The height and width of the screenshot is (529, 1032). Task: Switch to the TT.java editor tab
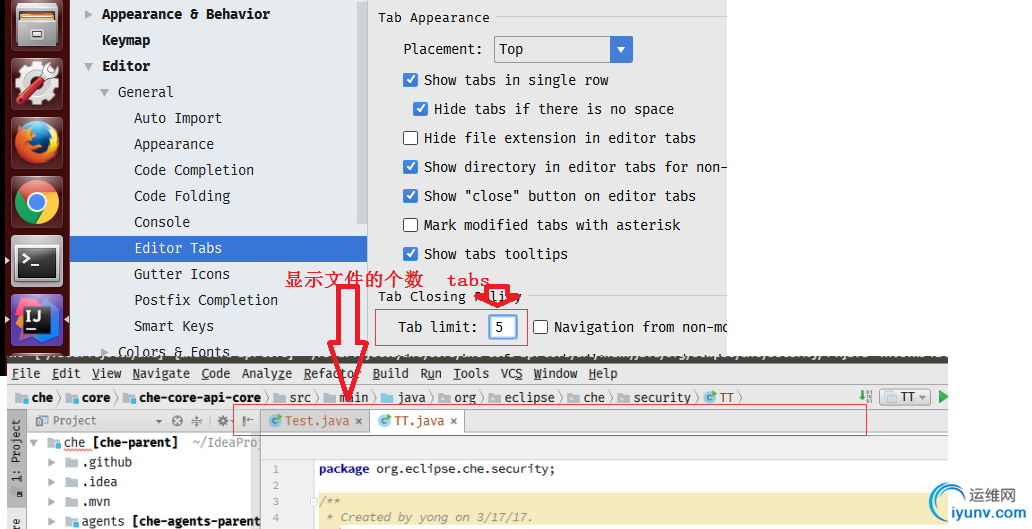[x=417, y=421]
